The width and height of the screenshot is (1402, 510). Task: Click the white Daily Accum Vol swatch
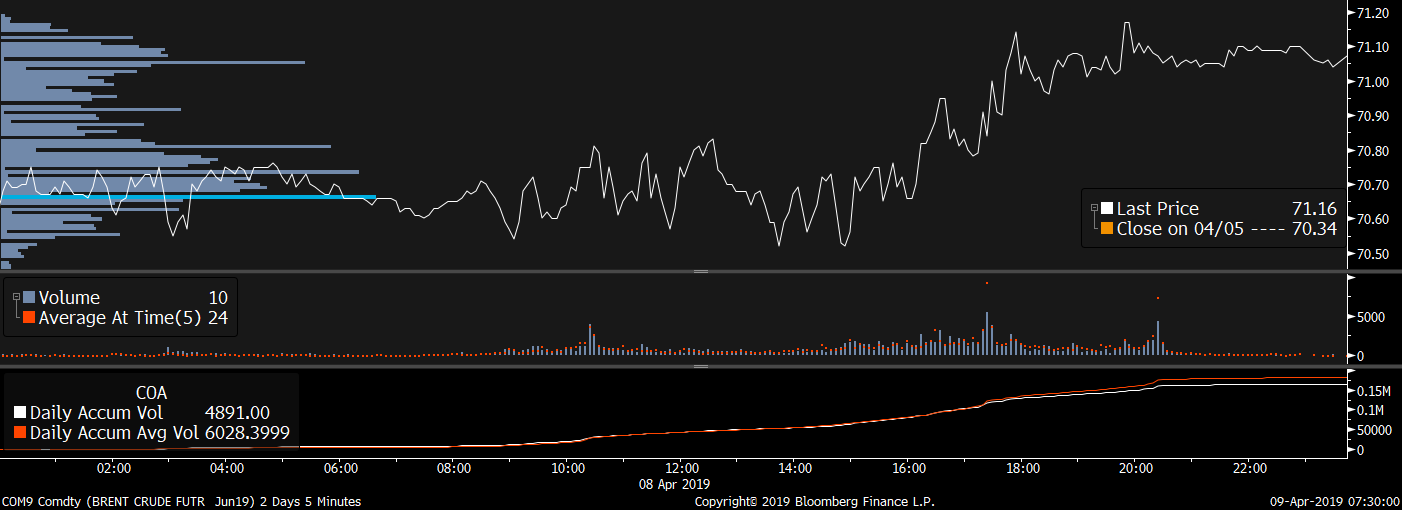(20, 412)
